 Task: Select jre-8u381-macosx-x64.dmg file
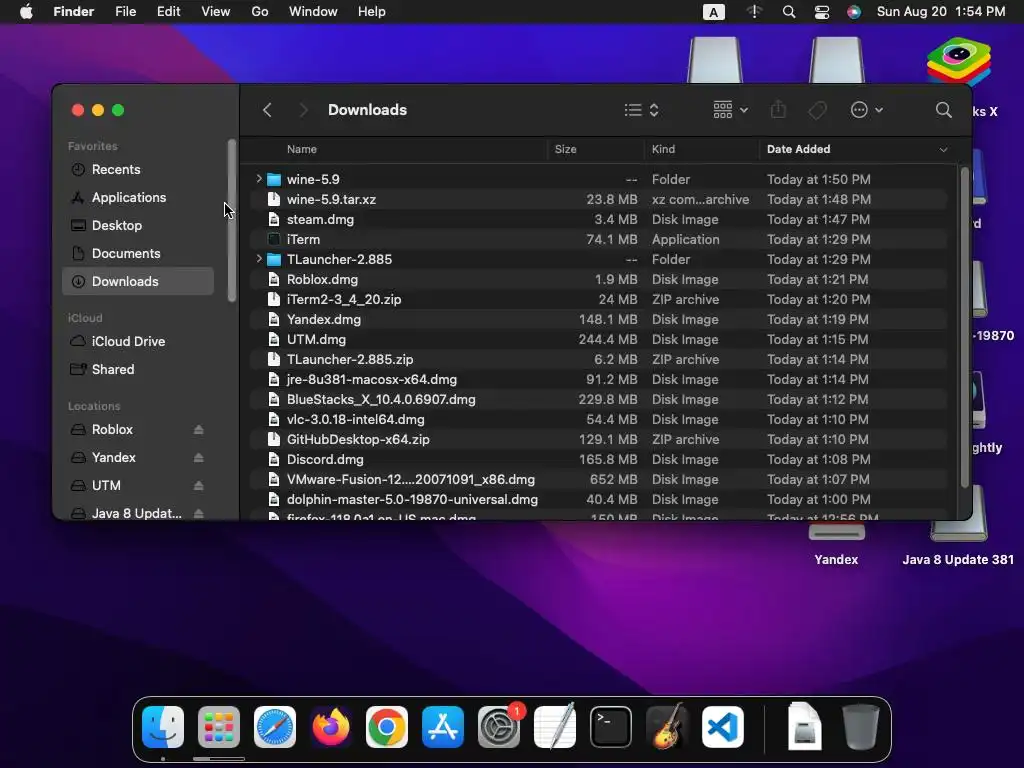coord(598,379)
